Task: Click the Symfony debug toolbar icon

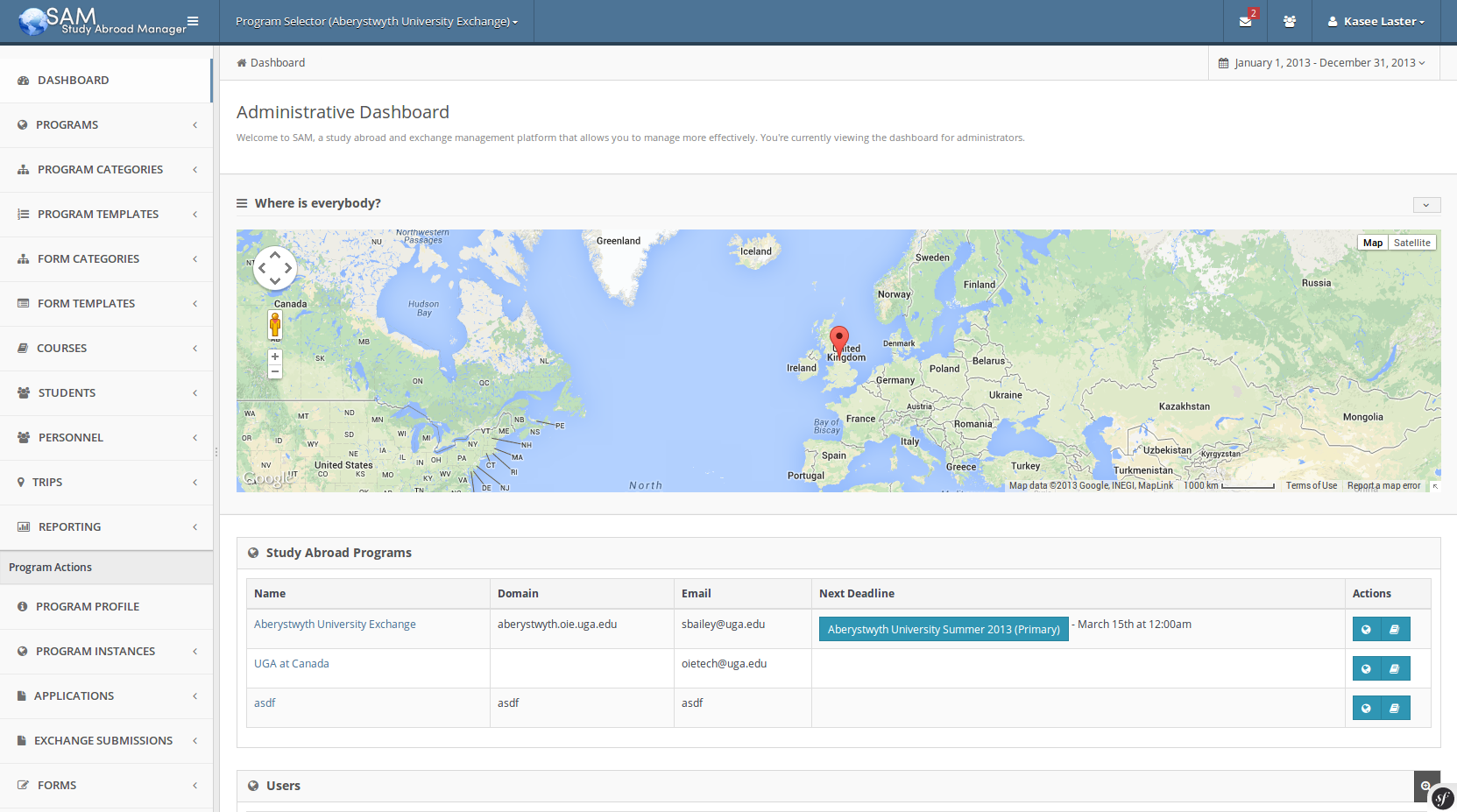Action: click(x=1443, y=798)
